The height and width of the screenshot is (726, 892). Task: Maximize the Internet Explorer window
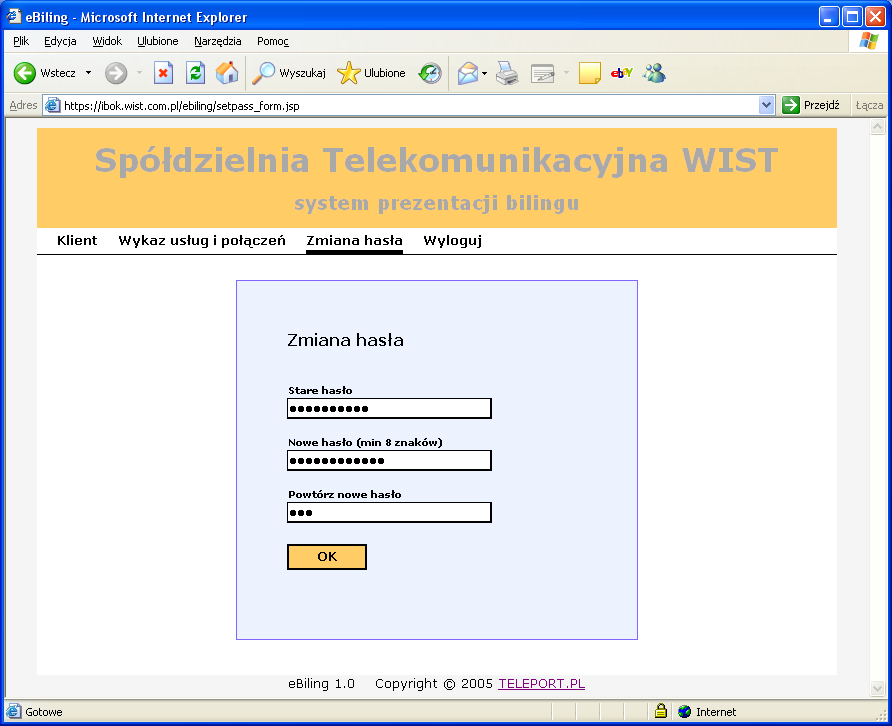(852, 17)
